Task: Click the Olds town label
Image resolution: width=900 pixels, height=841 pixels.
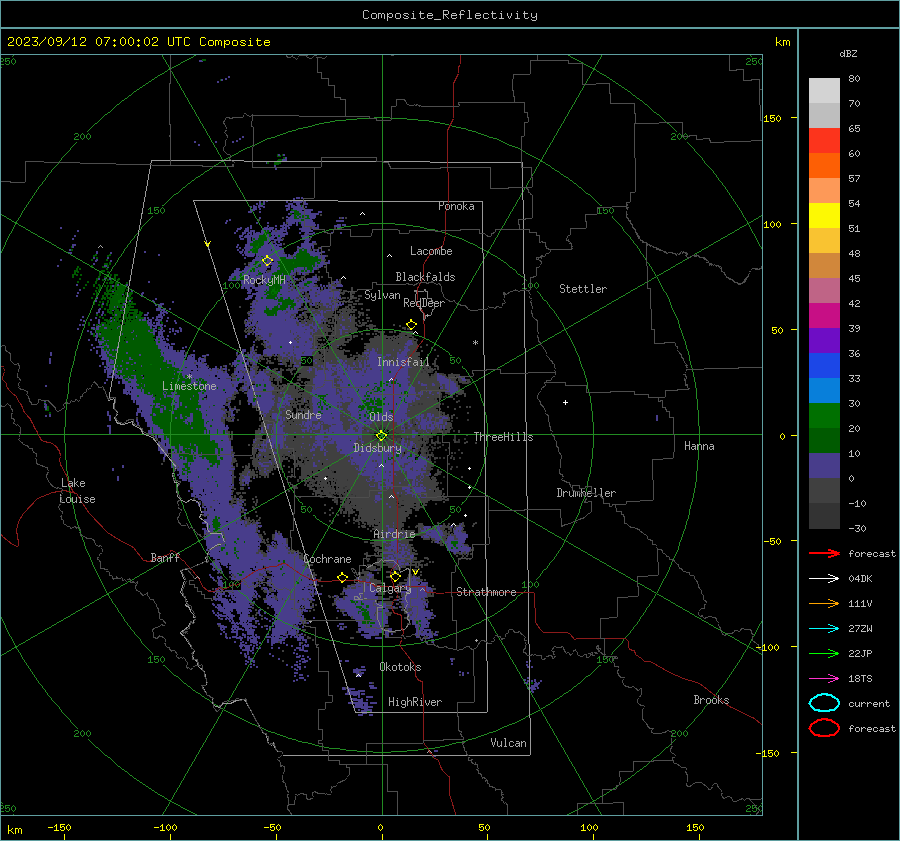Action: click(381, 417)
